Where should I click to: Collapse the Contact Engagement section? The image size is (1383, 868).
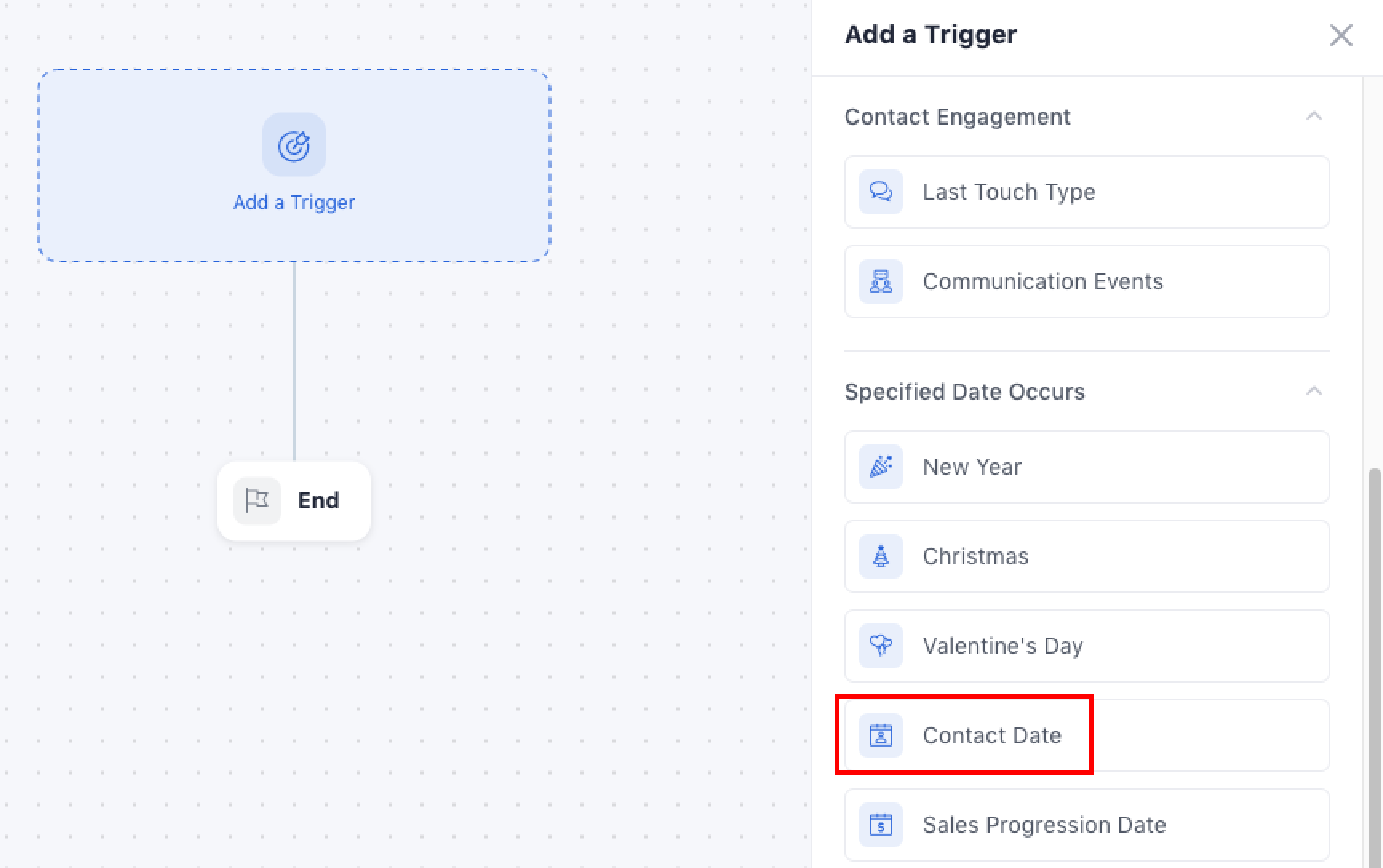click(x=1313, y=117)
